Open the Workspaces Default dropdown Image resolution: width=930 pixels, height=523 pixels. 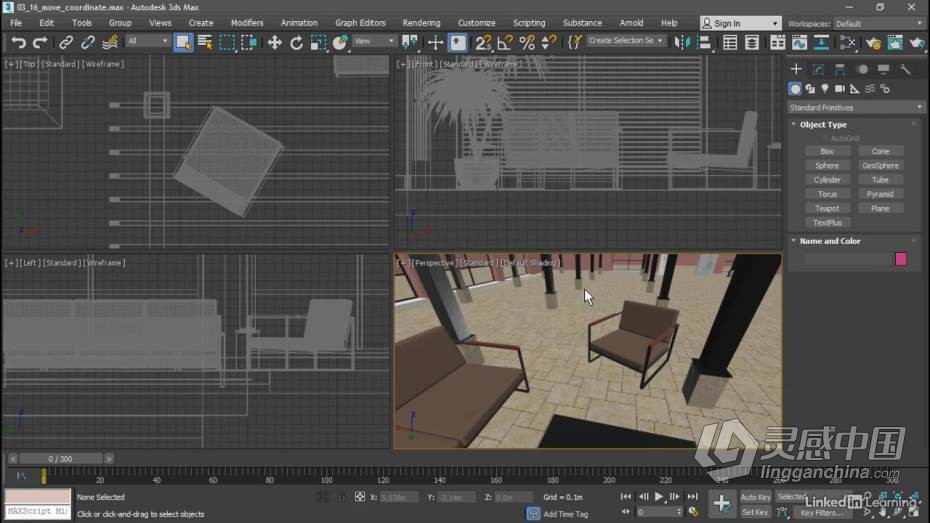[x=878, y=24]
